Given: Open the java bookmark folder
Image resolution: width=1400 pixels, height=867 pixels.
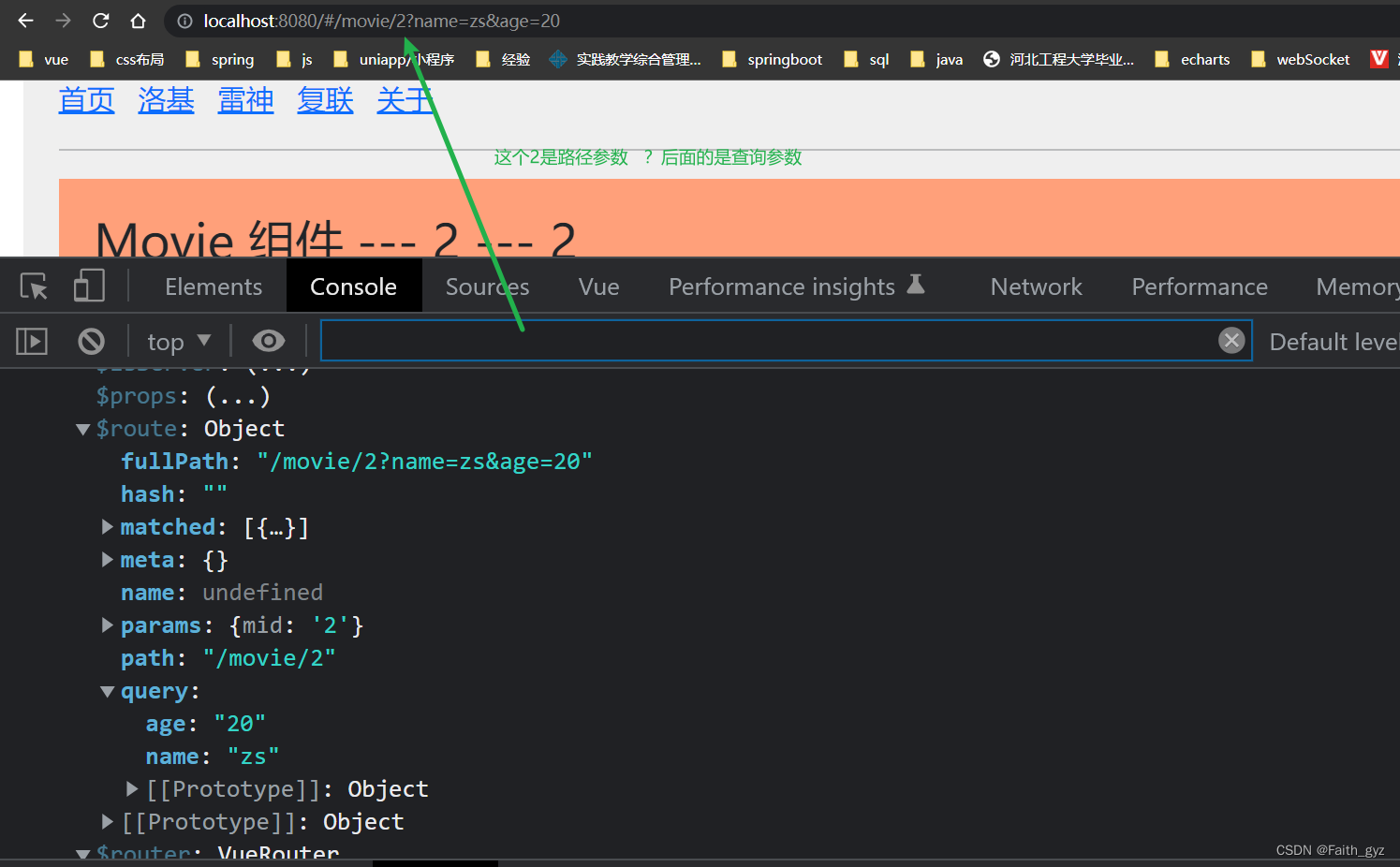Looking at the screenshot, I should point(936,59).
